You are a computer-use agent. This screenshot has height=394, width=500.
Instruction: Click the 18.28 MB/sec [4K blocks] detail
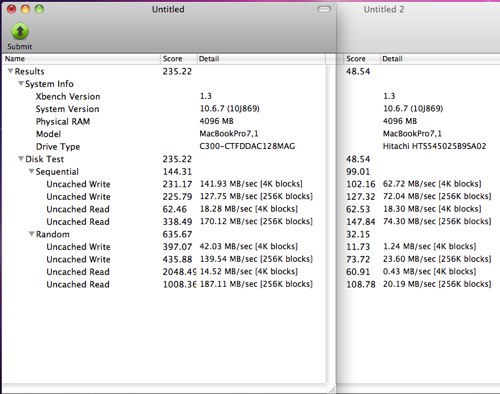coord(249,209)
